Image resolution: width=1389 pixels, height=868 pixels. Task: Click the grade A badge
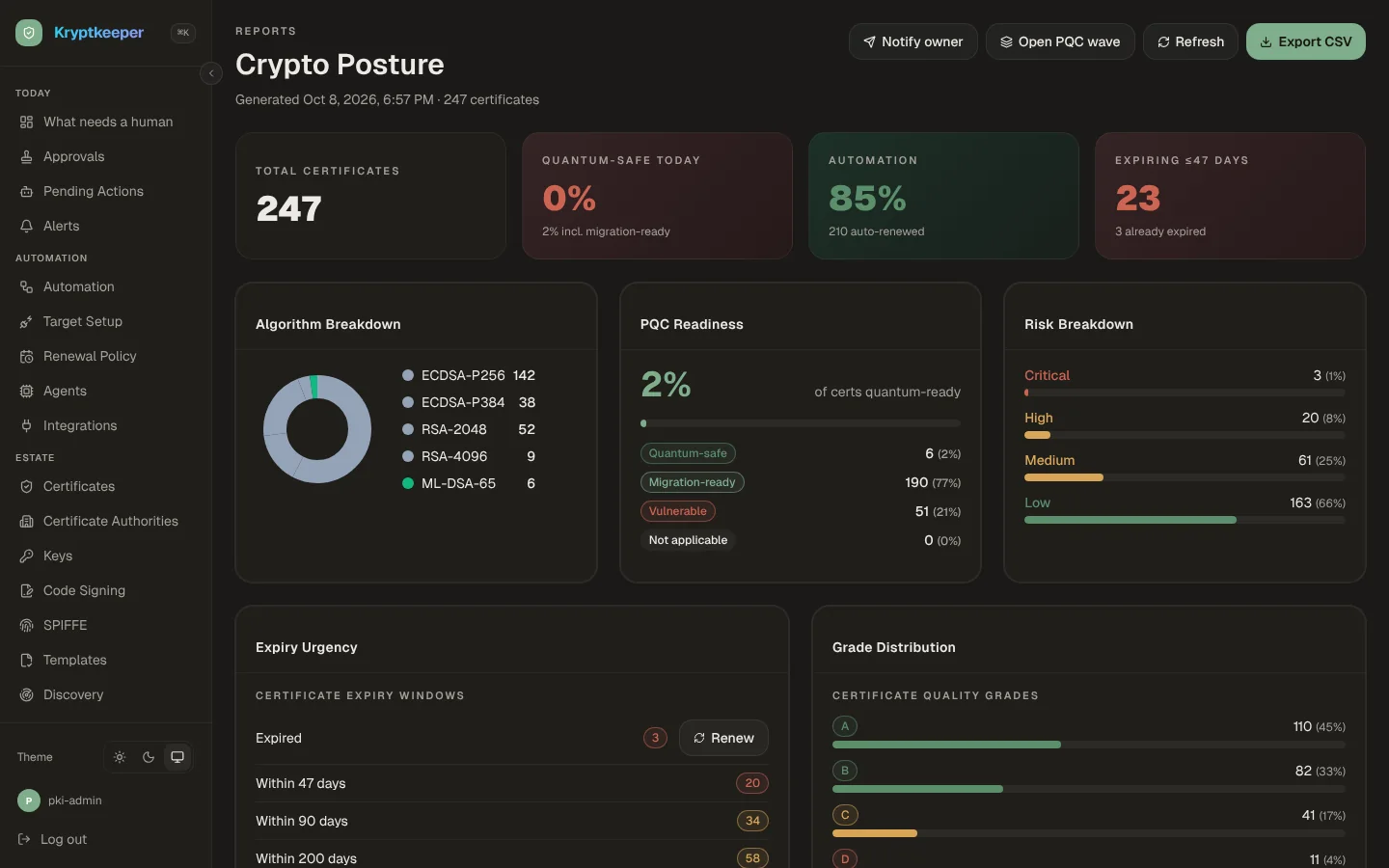[x=845, y=726]
